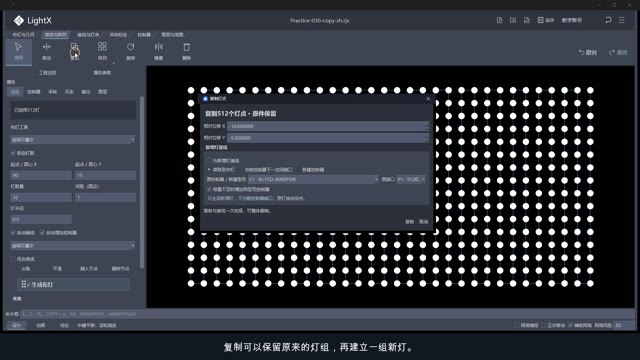Viewport: 640px width, 360px height.
Task: Click the stepper on offset X field
Action: click(x=426, y=126)
